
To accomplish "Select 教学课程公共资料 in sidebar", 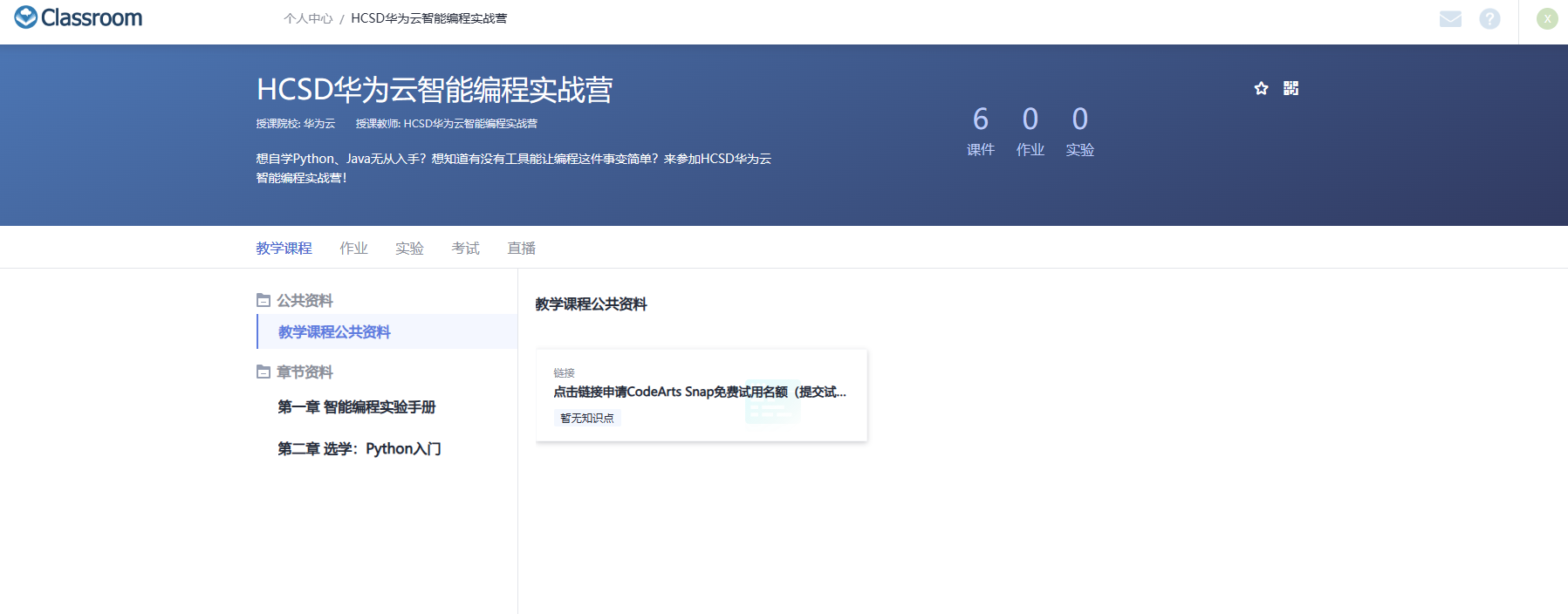I will [387, 331].
